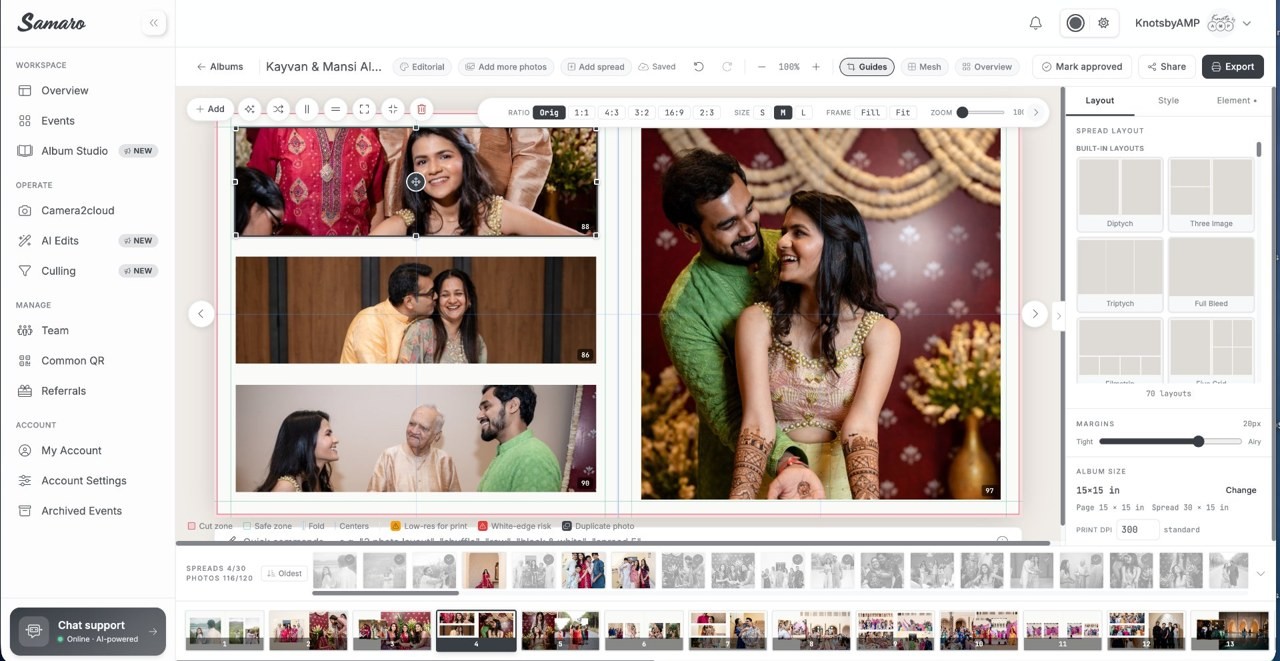Go back to Albums
The width and height of the screenshot is (1280, 661).
coord(220,67)
